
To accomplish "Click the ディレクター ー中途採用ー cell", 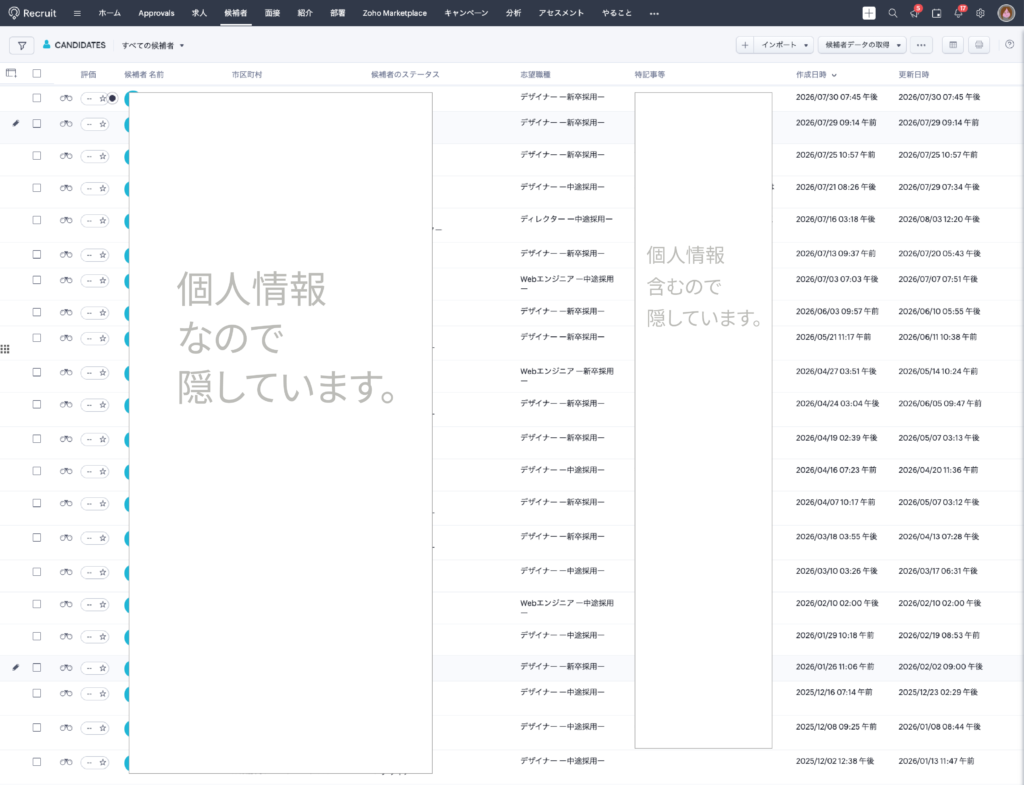I will pos(566,219).
